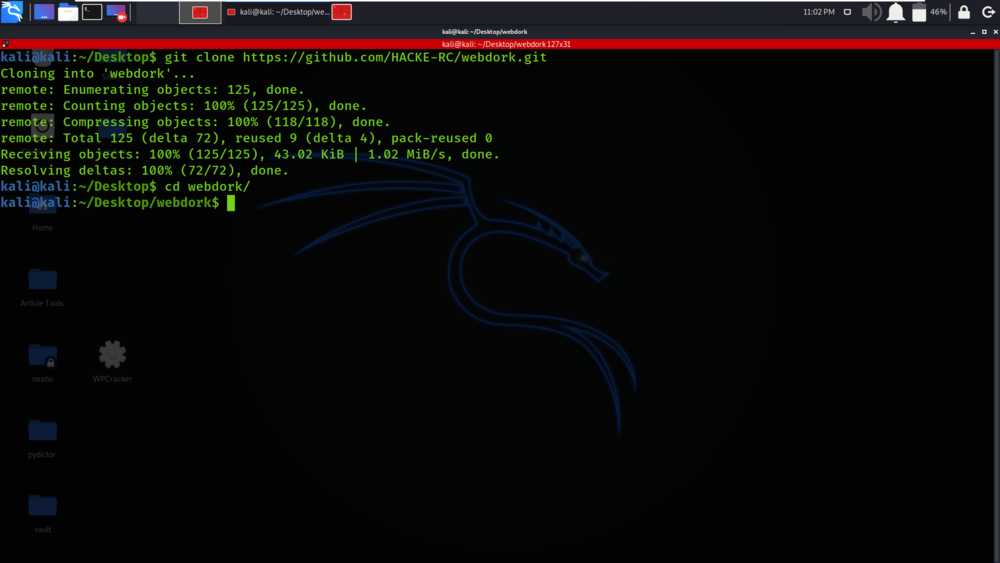Image resolution: width=1000 pixels, height=563 pixels.
Task: Open the notifications bell
Action: pos(895,12)
